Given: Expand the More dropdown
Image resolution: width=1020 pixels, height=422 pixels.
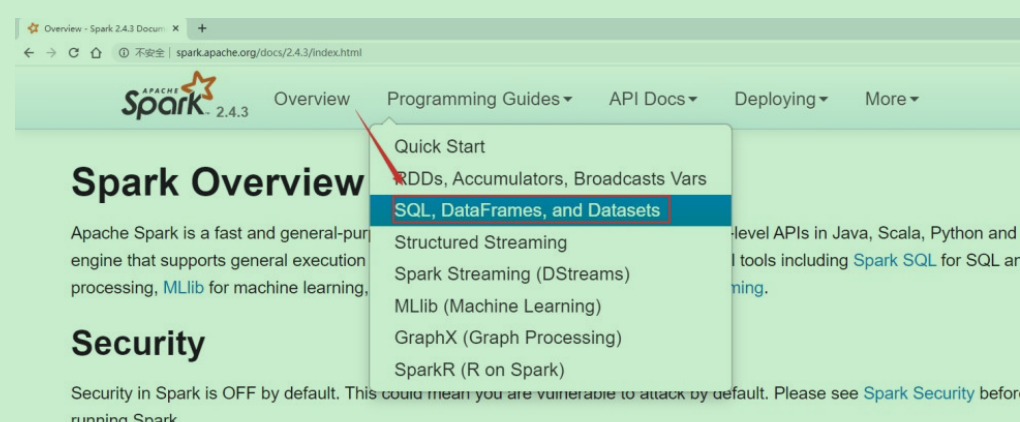Looking at the screenshot, I should [891, 99].
